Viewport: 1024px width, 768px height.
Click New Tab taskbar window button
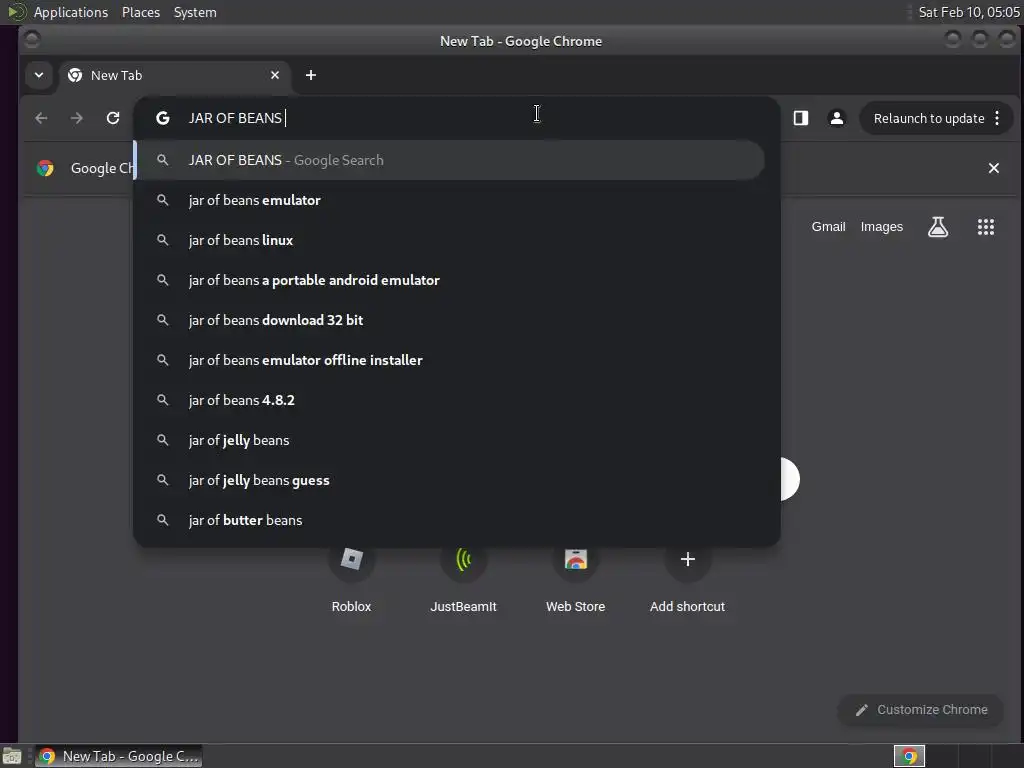118,756
